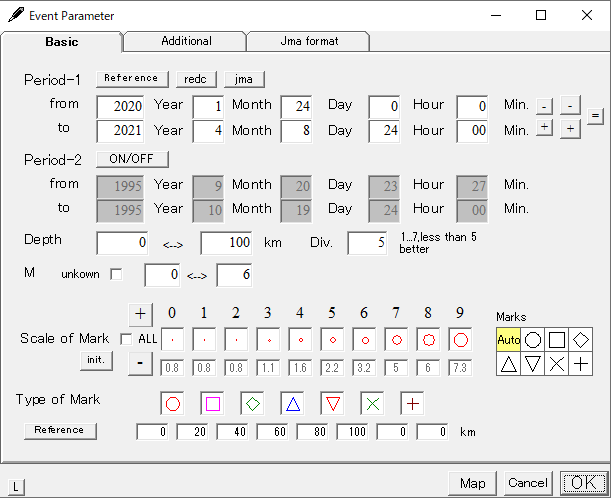Select the X cross shape in Marks palette
611x498 pixels.
point(556,364)
